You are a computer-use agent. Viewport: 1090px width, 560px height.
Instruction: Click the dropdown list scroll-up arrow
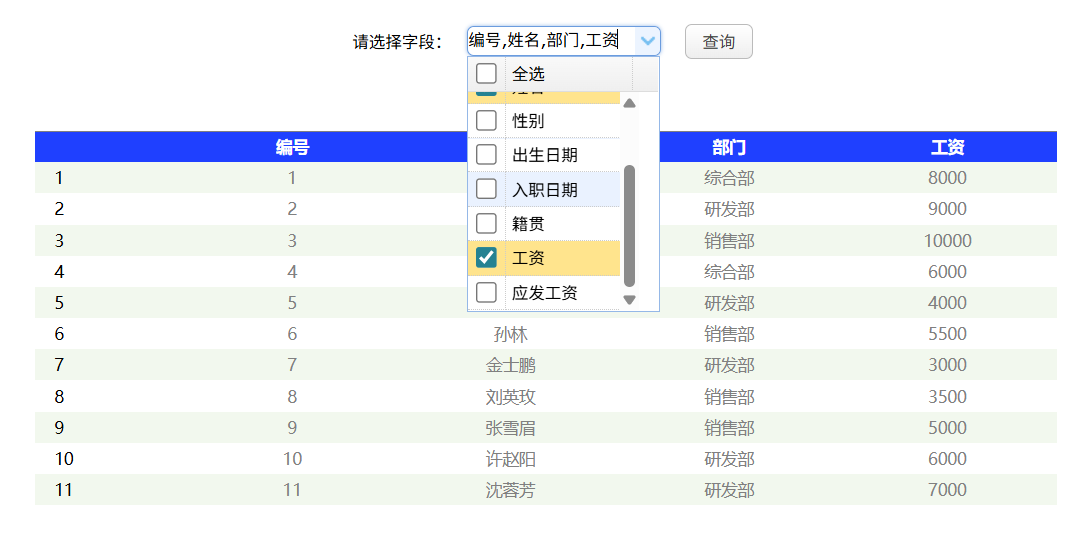(x=630, y=104)
